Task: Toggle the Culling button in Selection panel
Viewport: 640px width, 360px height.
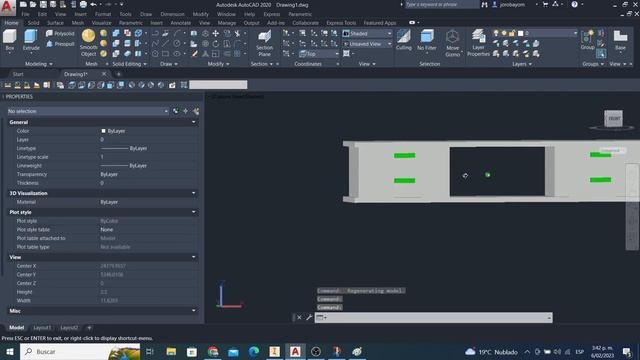Action: [404, 40]
